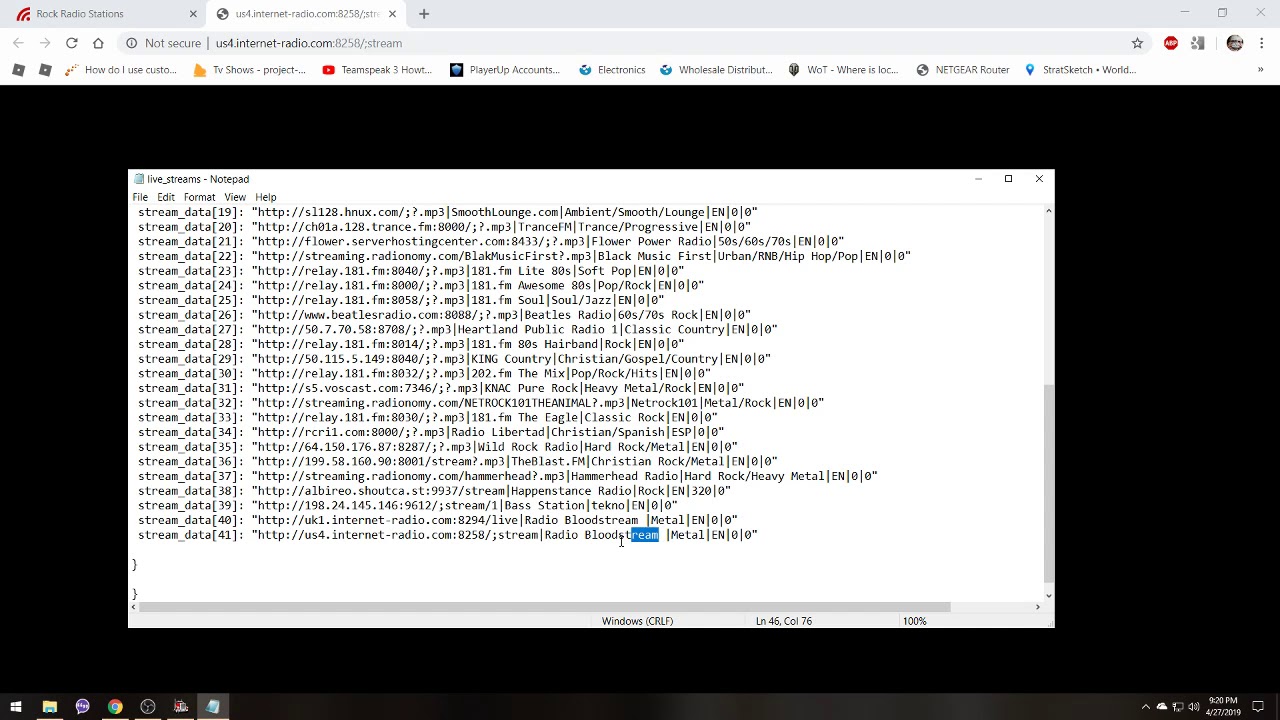Open 'Teamspeak 3 Howt...' bookmark
The image size is (1280, 720).
coord(378,70)
